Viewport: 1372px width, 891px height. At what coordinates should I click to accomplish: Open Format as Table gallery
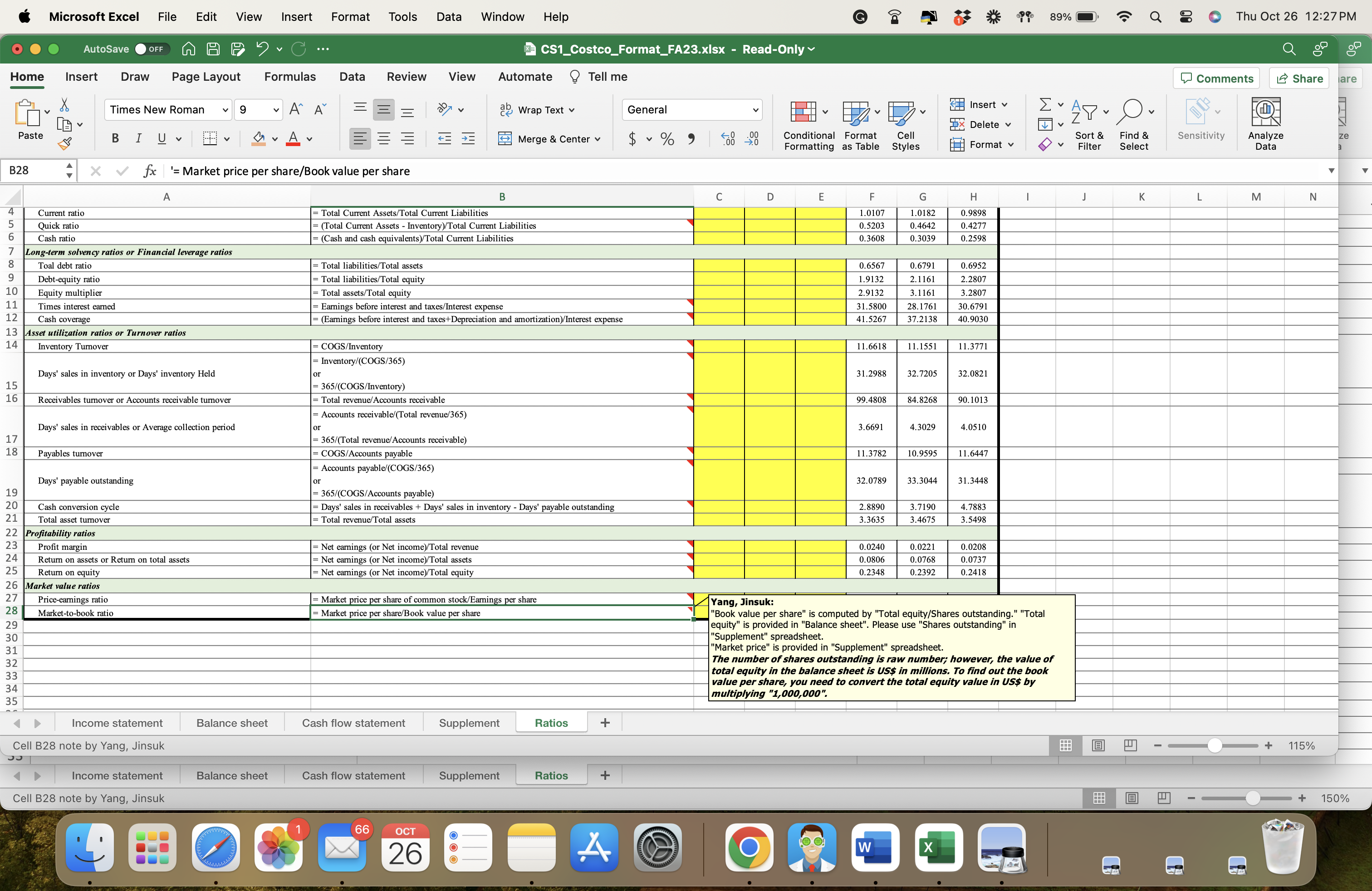tap(860, 125)
